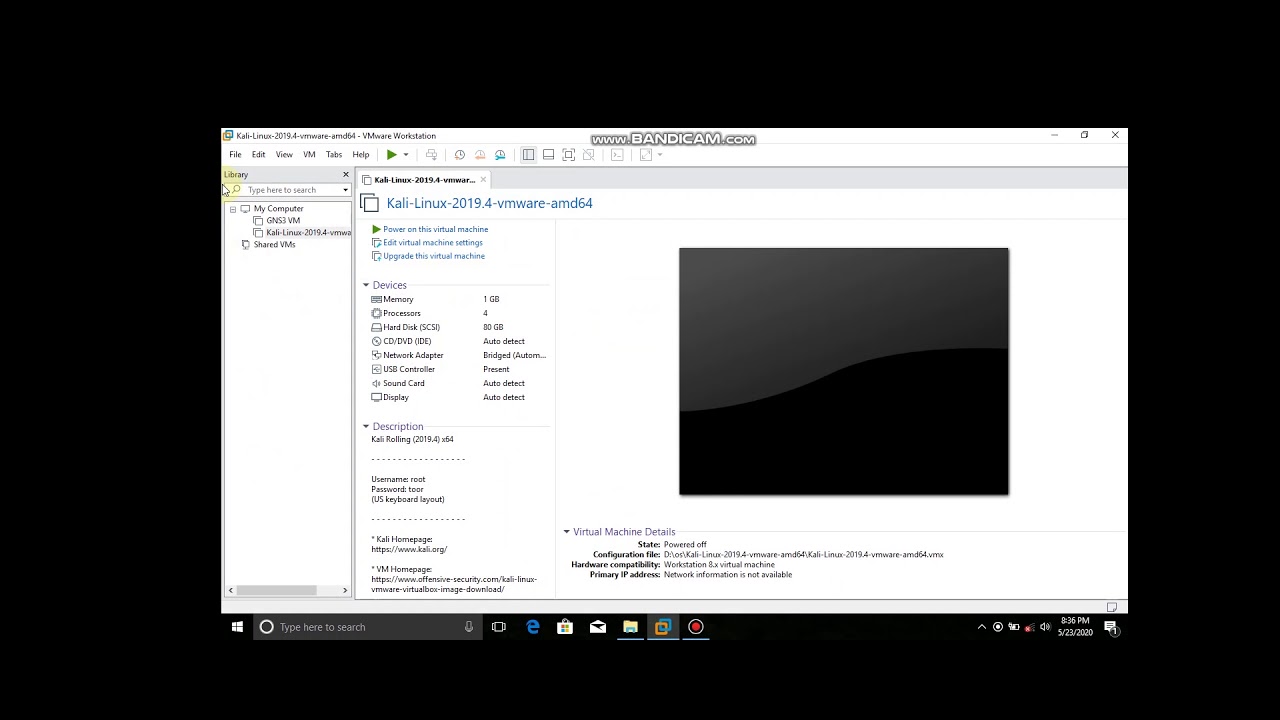Open the stretch display dropdown arrow
This screenshot has height=720, width=1280.
click(659, 155)
